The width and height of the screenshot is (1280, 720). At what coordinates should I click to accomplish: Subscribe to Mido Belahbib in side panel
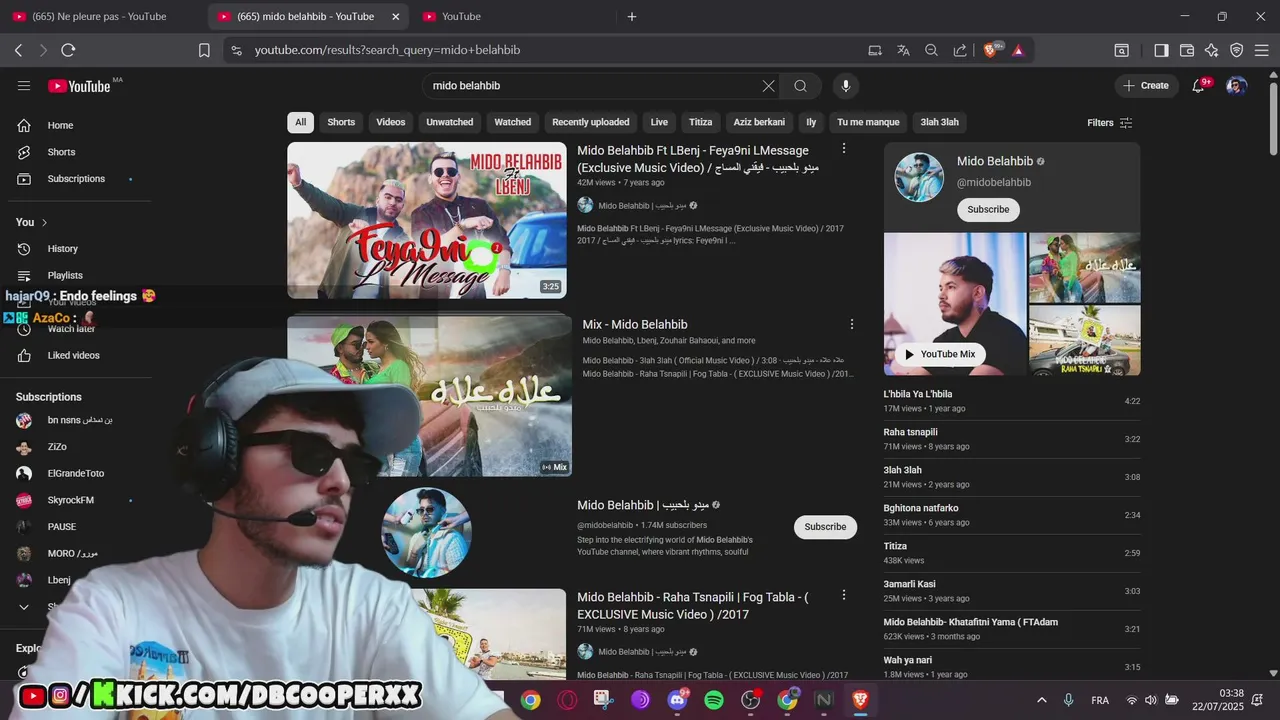988,209
